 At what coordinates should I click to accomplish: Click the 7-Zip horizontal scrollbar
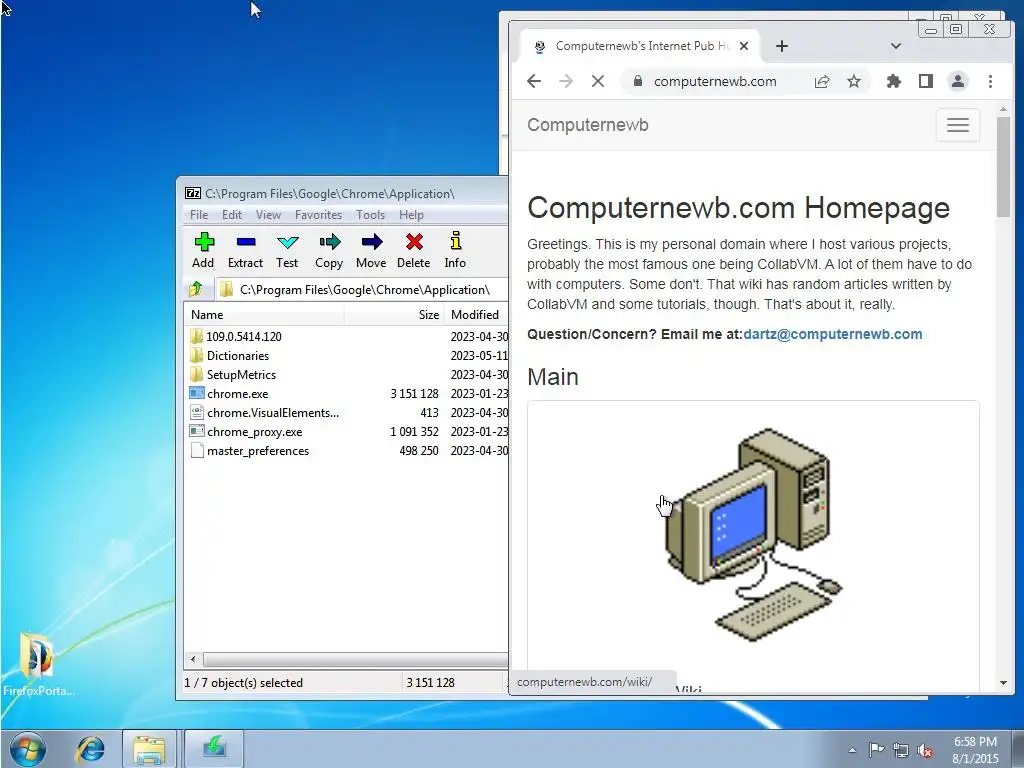pos(355,660)
